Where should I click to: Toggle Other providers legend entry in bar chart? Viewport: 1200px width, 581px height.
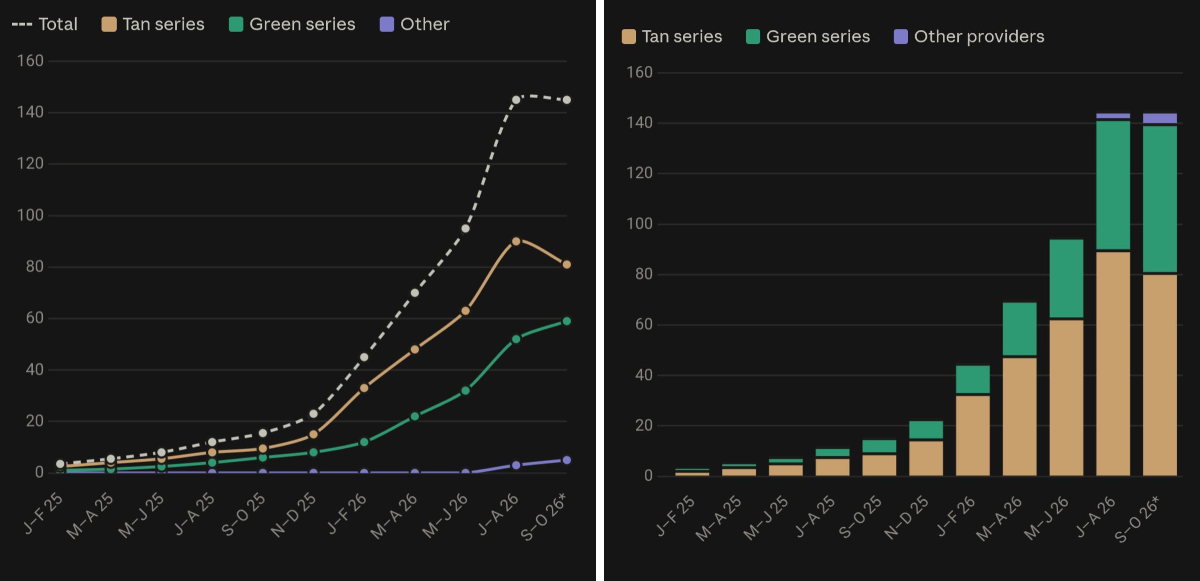click(x=968, y=37)
